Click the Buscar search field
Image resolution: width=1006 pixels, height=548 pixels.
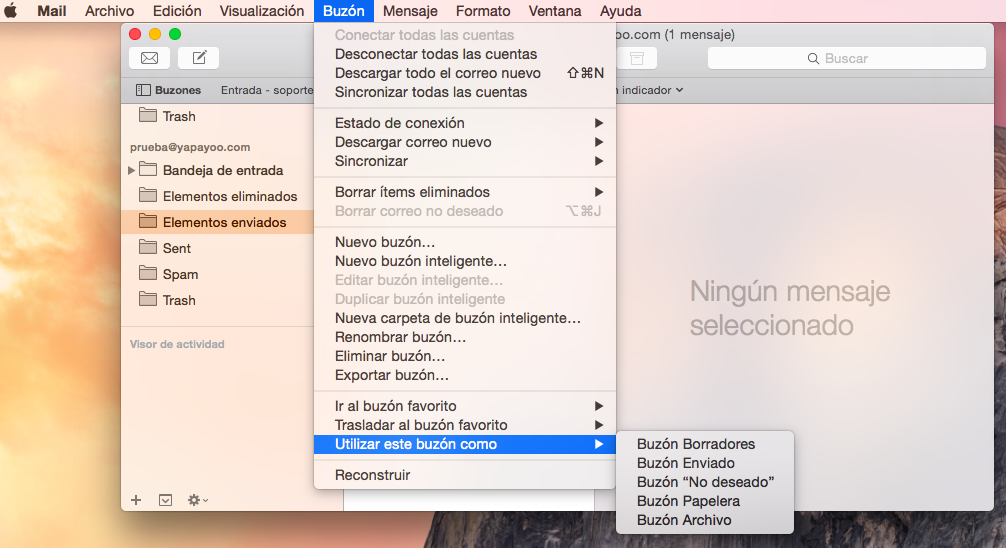pos(846,58)
